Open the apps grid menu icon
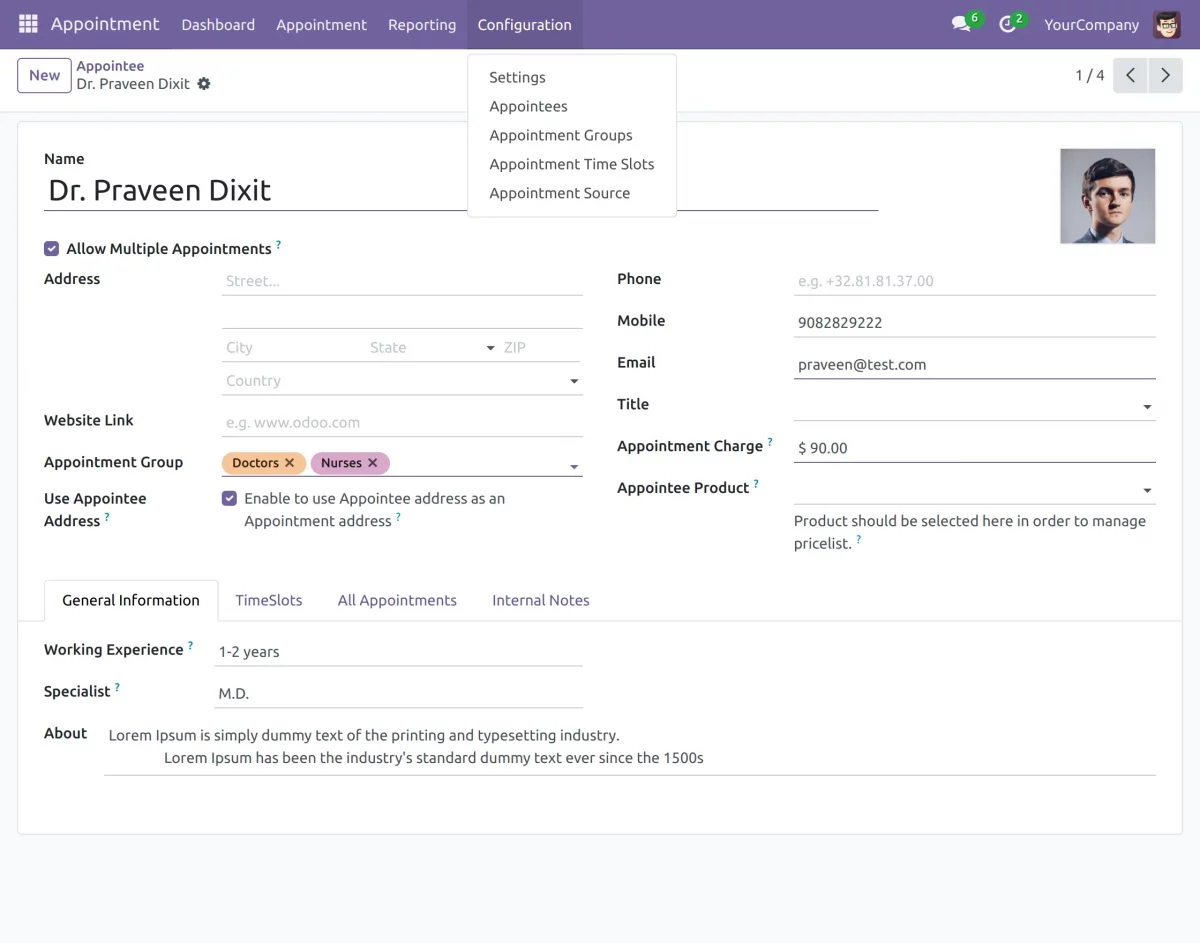 tap(28, 24)
